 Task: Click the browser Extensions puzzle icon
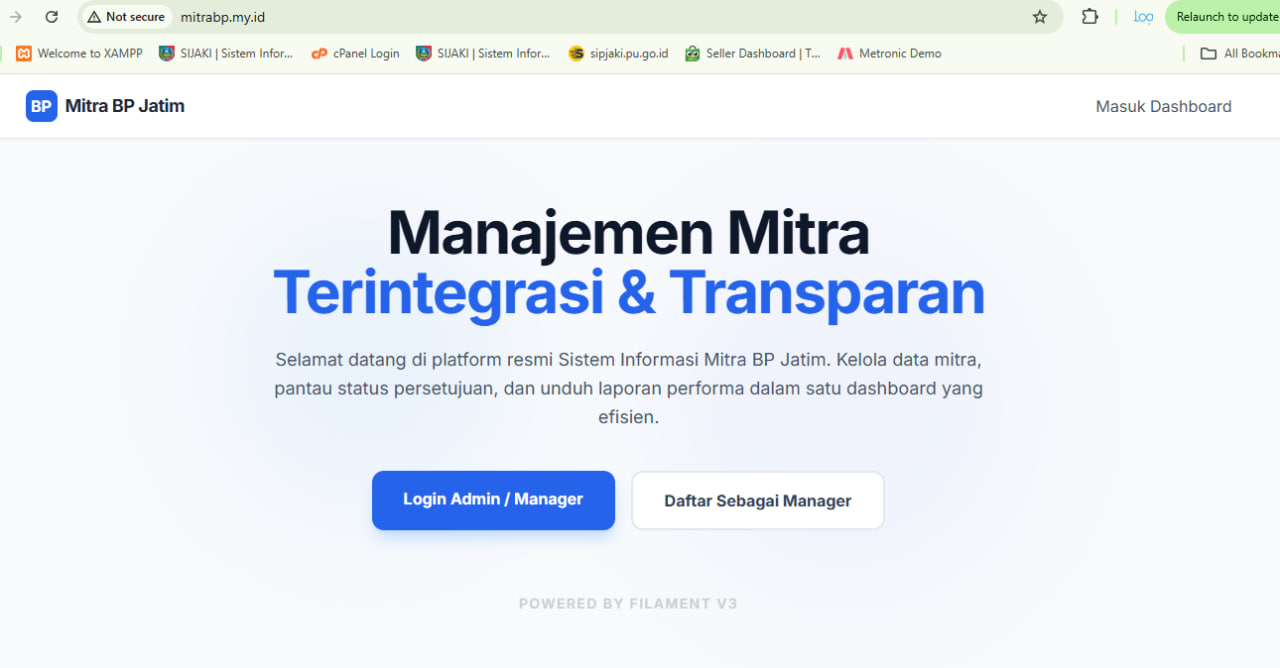(x=1089, y=17)
